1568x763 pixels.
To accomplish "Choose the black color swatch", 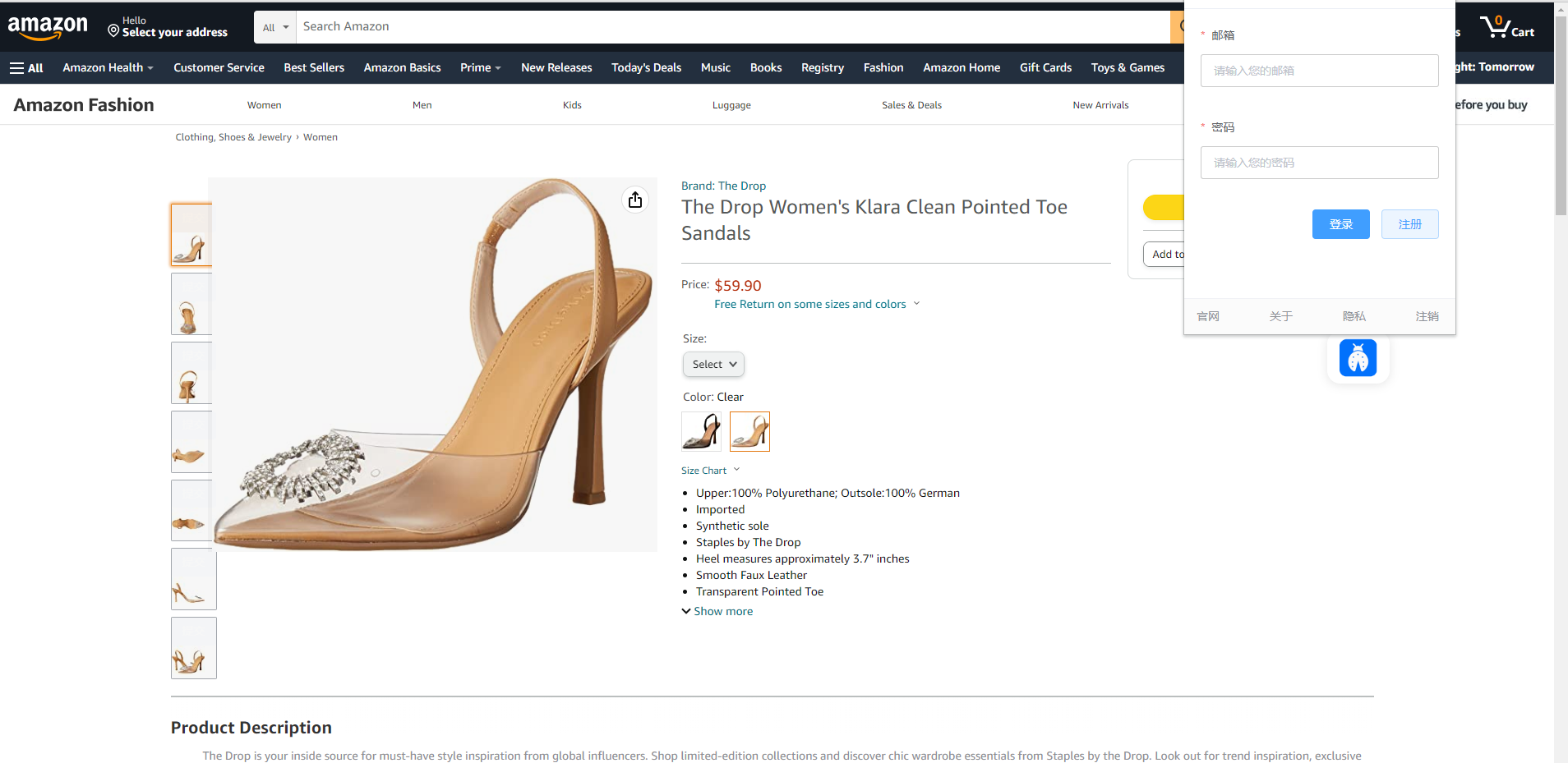I will coord(701,431).
